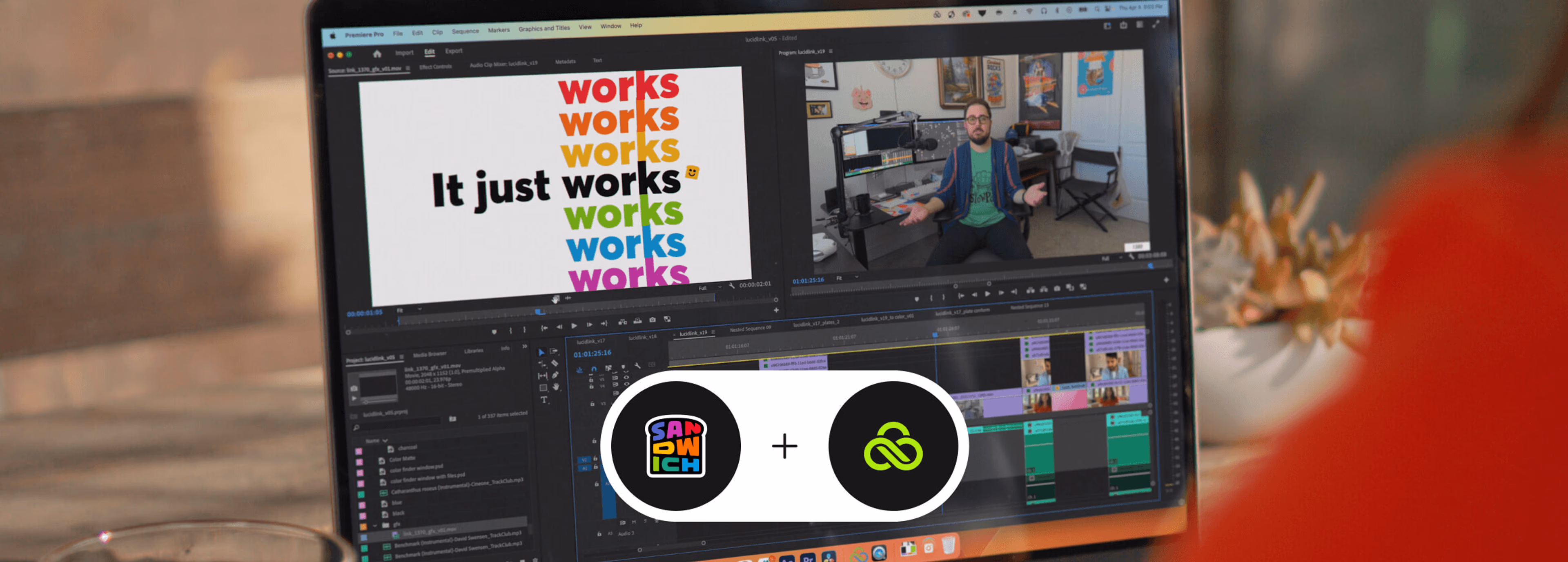Image resolution: width=1568 pixels, height=562 pixels.
Task: Click Export Frame camera icon in Source monitor
Action: [x=652, y=319]
